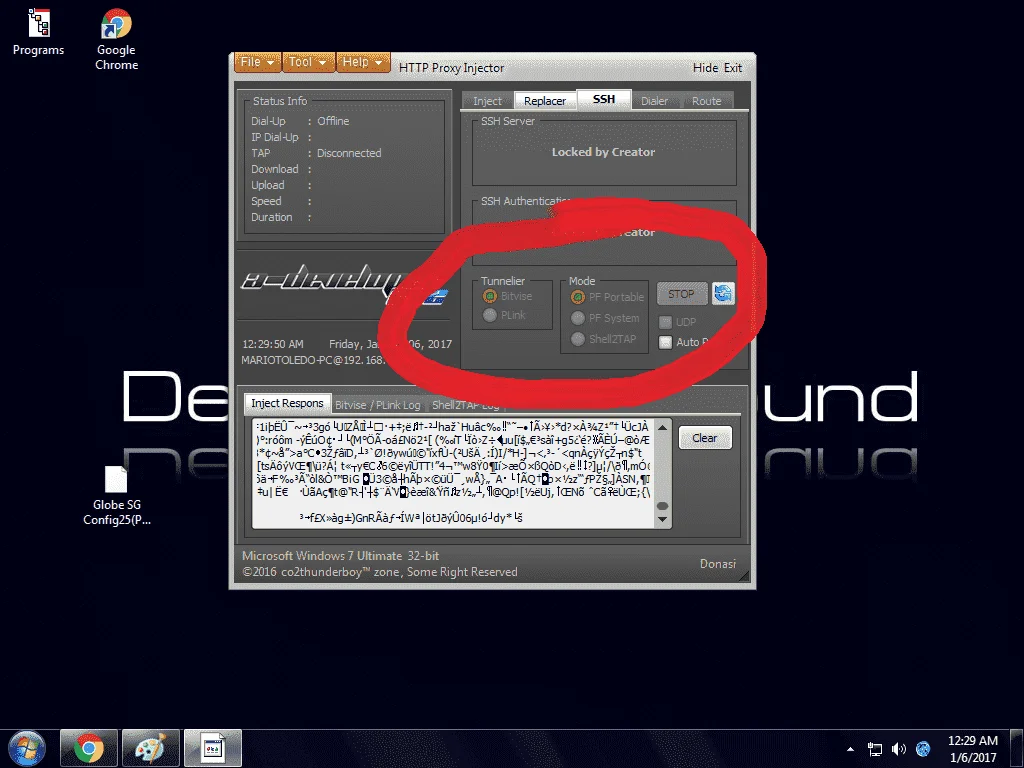Viewport: 1024px width, 768px height.
Task: Open the Programs desktop shortcut
Action: click(x=39, y=33)
